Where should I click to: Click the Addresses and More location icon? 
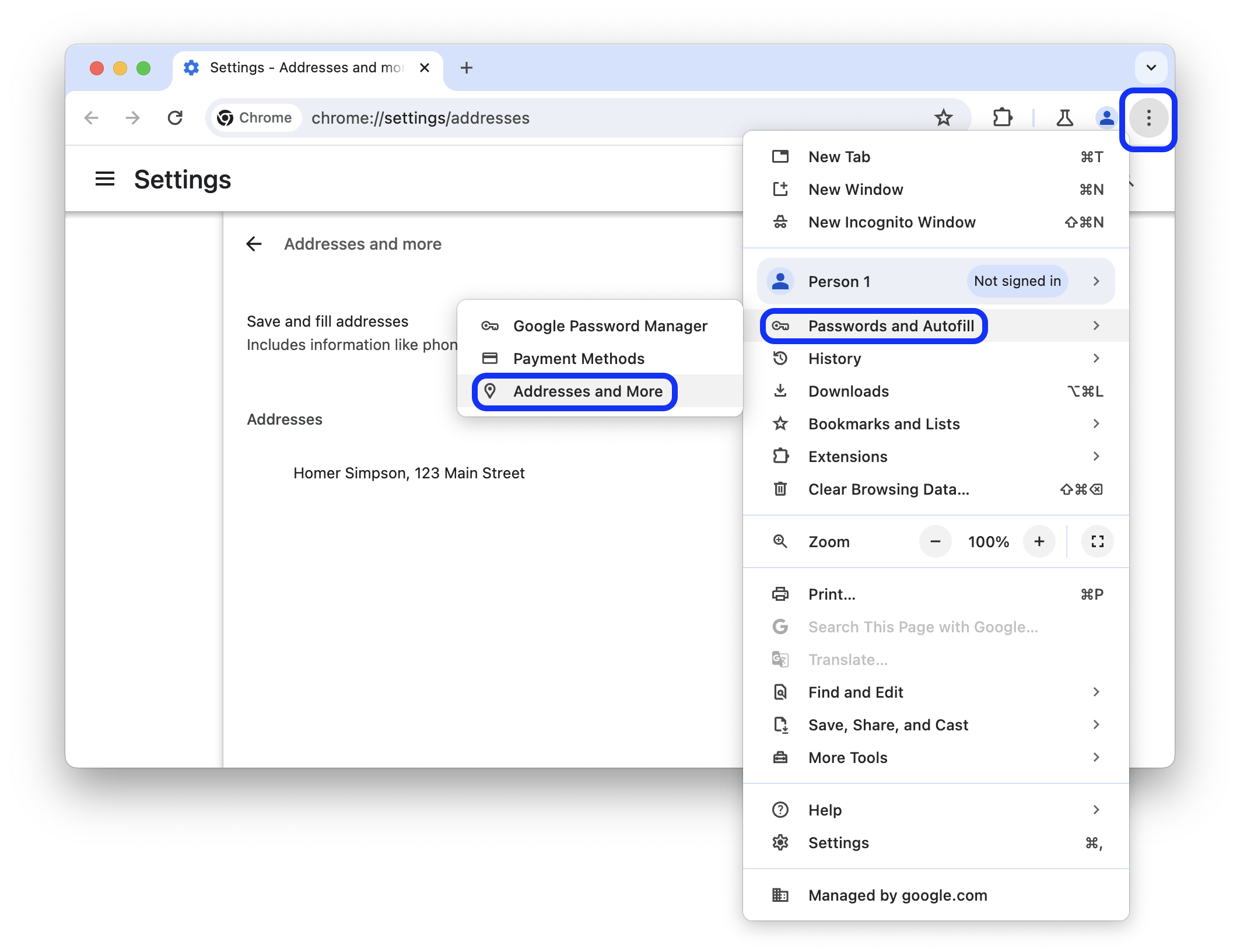click(489, 391)
